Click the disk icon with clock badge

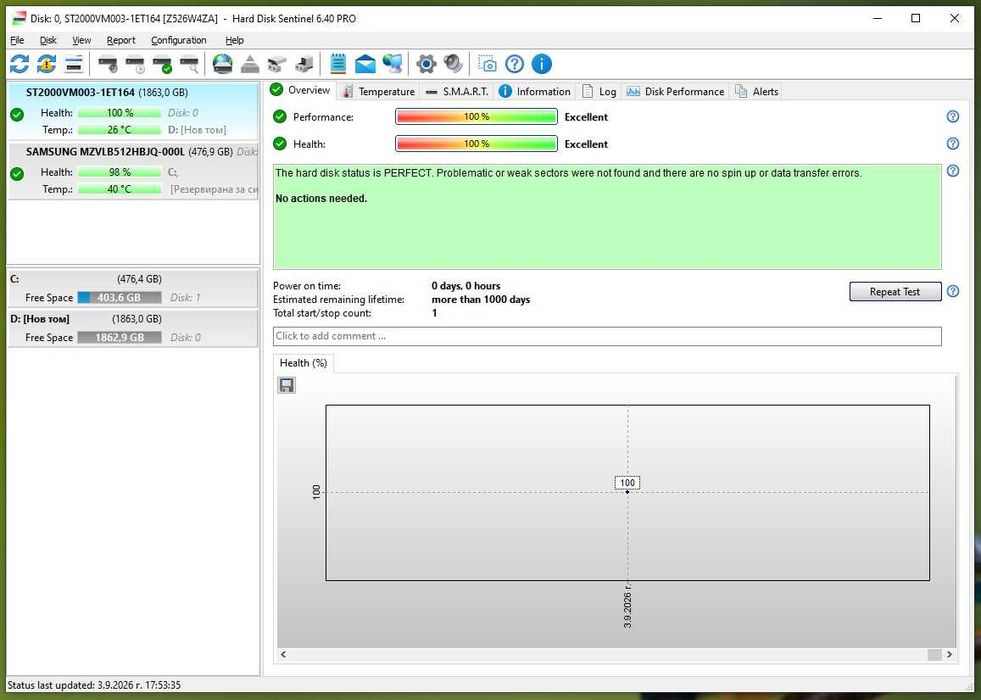coord(135,64)
